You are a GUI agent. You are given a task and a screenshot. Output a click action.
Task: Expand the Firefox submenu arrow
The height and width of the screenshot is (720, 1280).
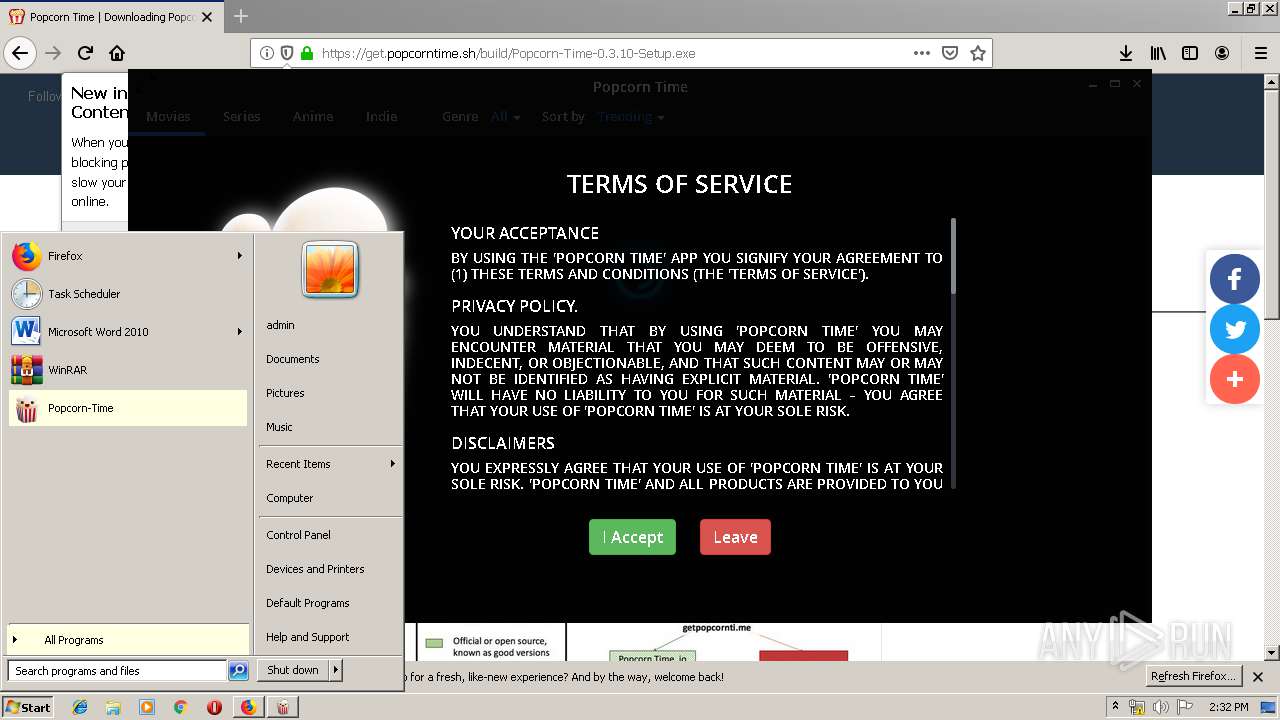(x=239, y=256)
